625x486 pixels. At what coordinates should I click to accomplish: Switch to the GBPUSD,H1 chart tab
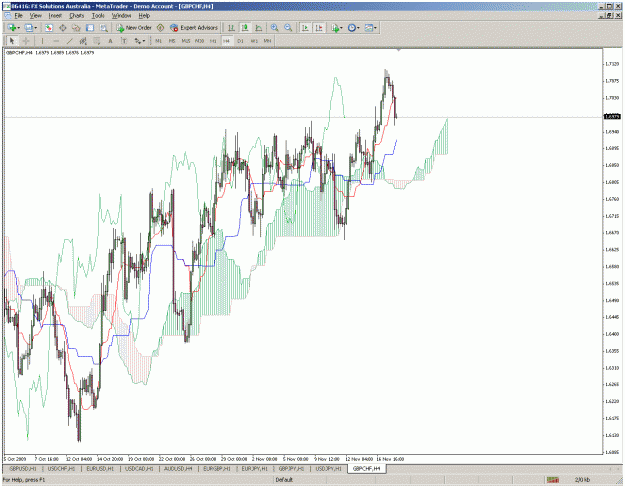tap(23, 469)
